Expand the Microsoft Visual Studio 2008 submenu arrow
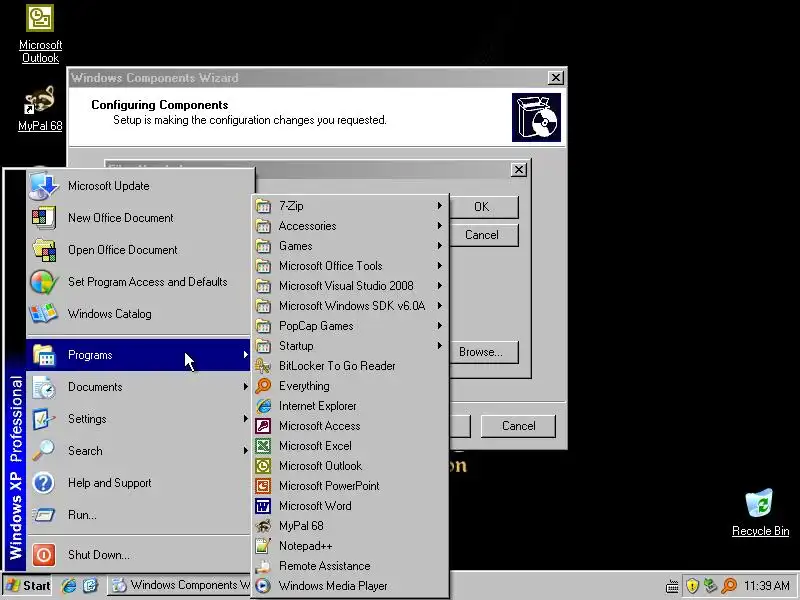 [439, 285]
